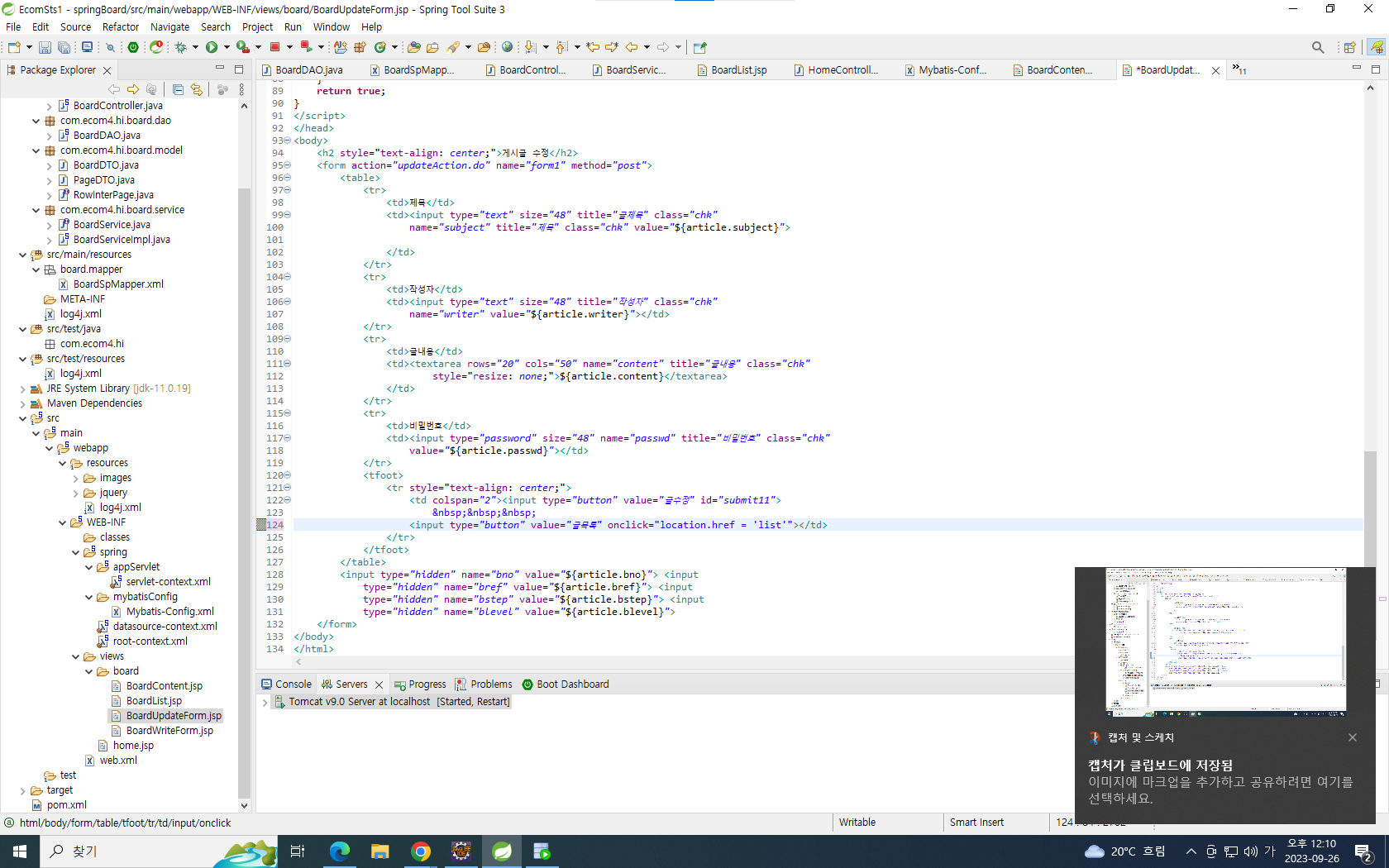
Task: Open Package Explorer View Menu dots
Action: coord(241,89)
